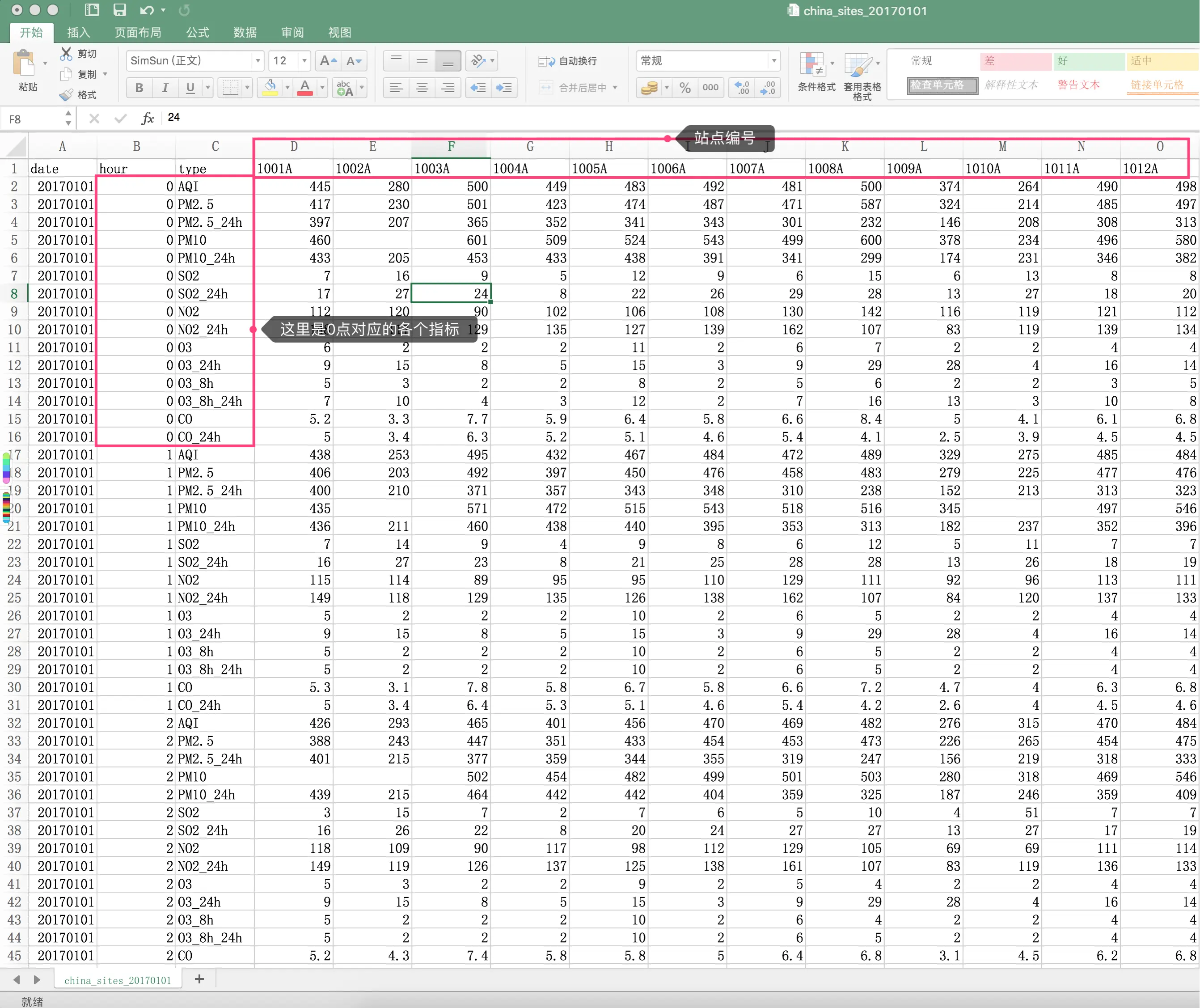Click the Undo arrow icon
The height and width of the screenshot is (1008, 1200).
pyautogui.click(x=147, y=10)
